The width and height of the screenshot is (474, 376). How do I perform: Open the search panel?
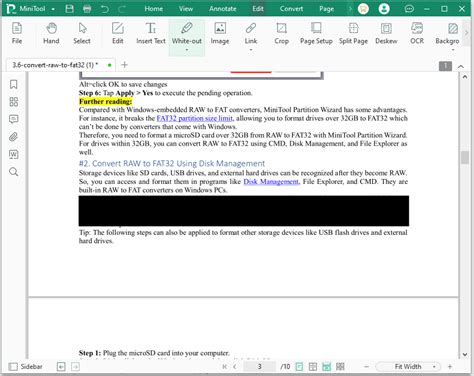[x=14, y=172]
